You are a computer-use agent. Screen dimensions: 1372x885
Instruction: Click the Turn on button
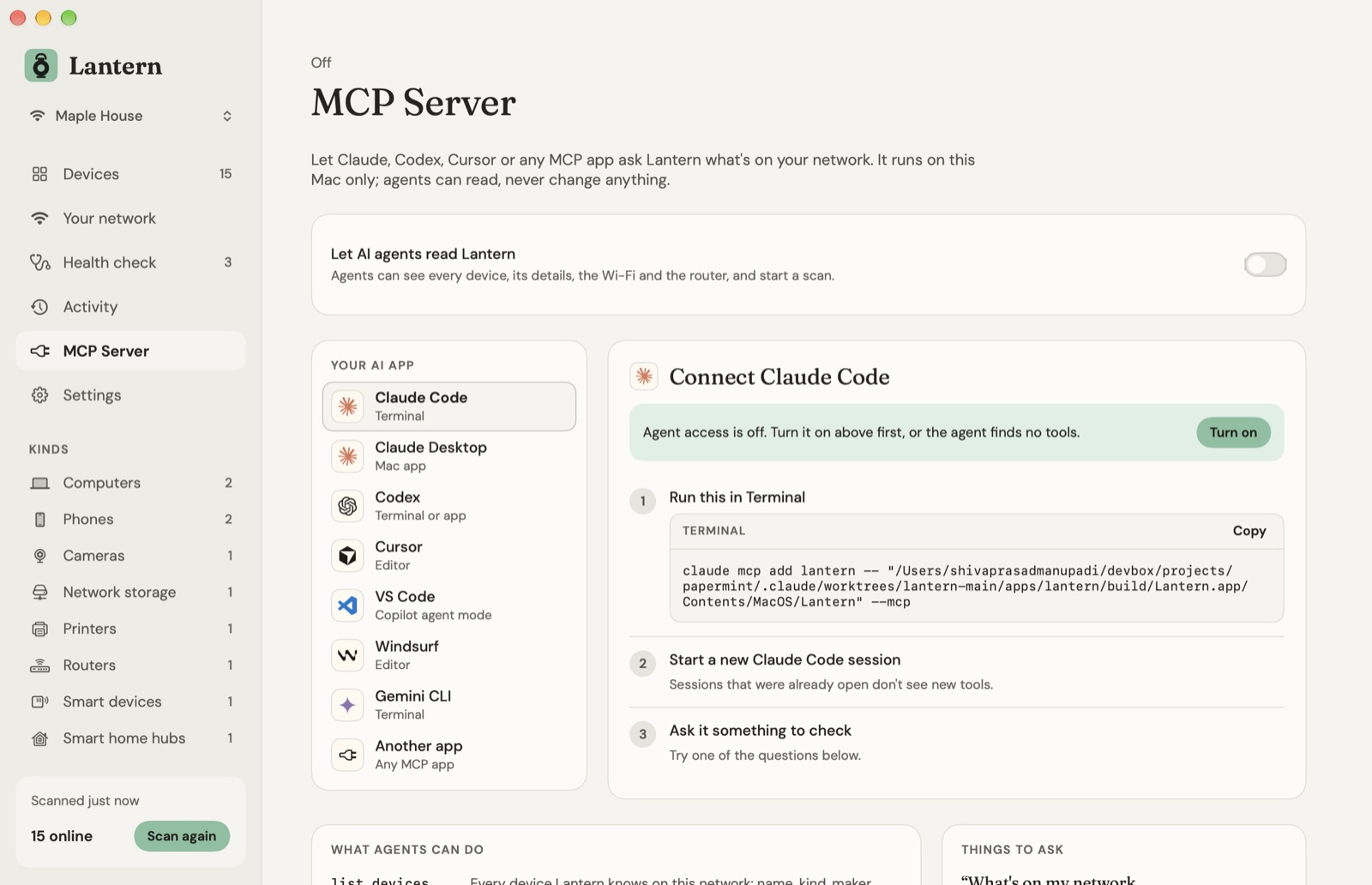point(1233,432)
